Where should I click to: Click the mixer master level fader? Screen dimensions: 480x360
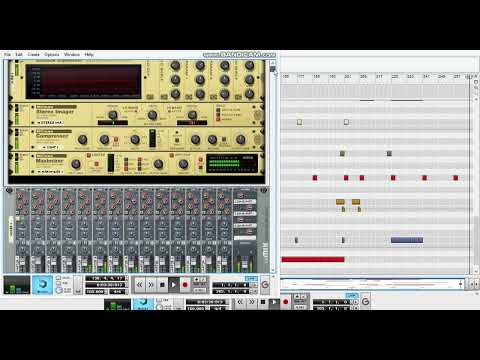coord(245,264)
